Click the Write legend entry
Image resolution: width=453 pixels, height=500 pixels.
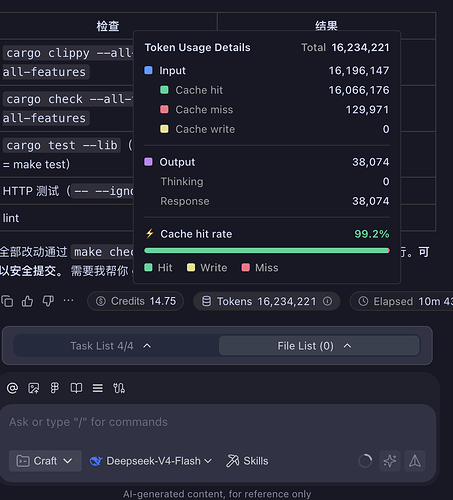pos(207,268)
